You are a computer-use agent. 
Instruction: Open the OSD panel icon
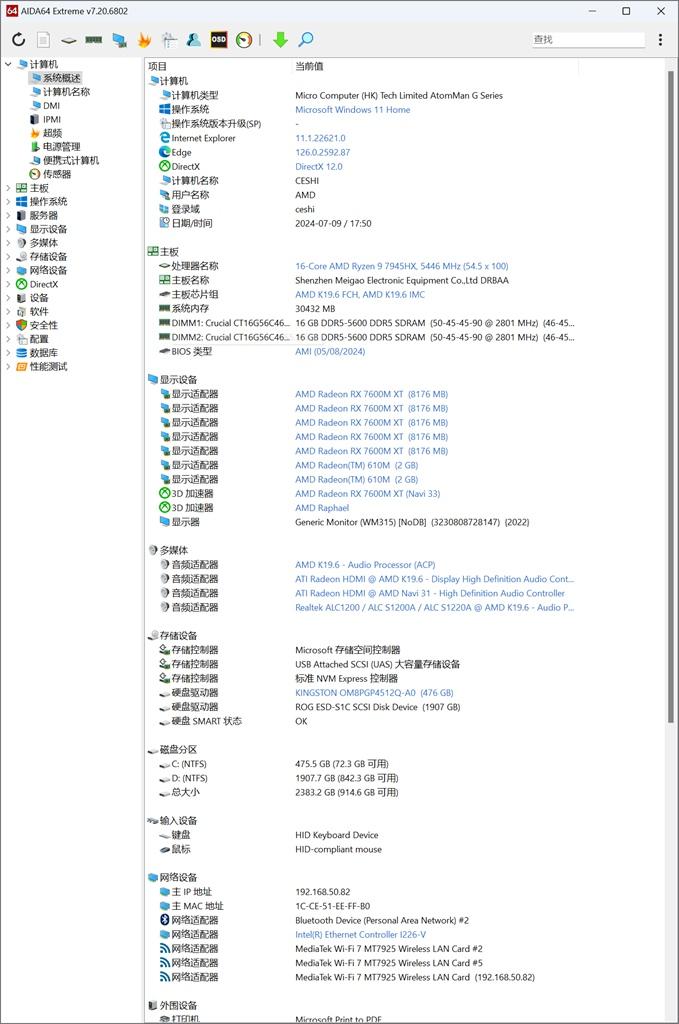(219, 40)
